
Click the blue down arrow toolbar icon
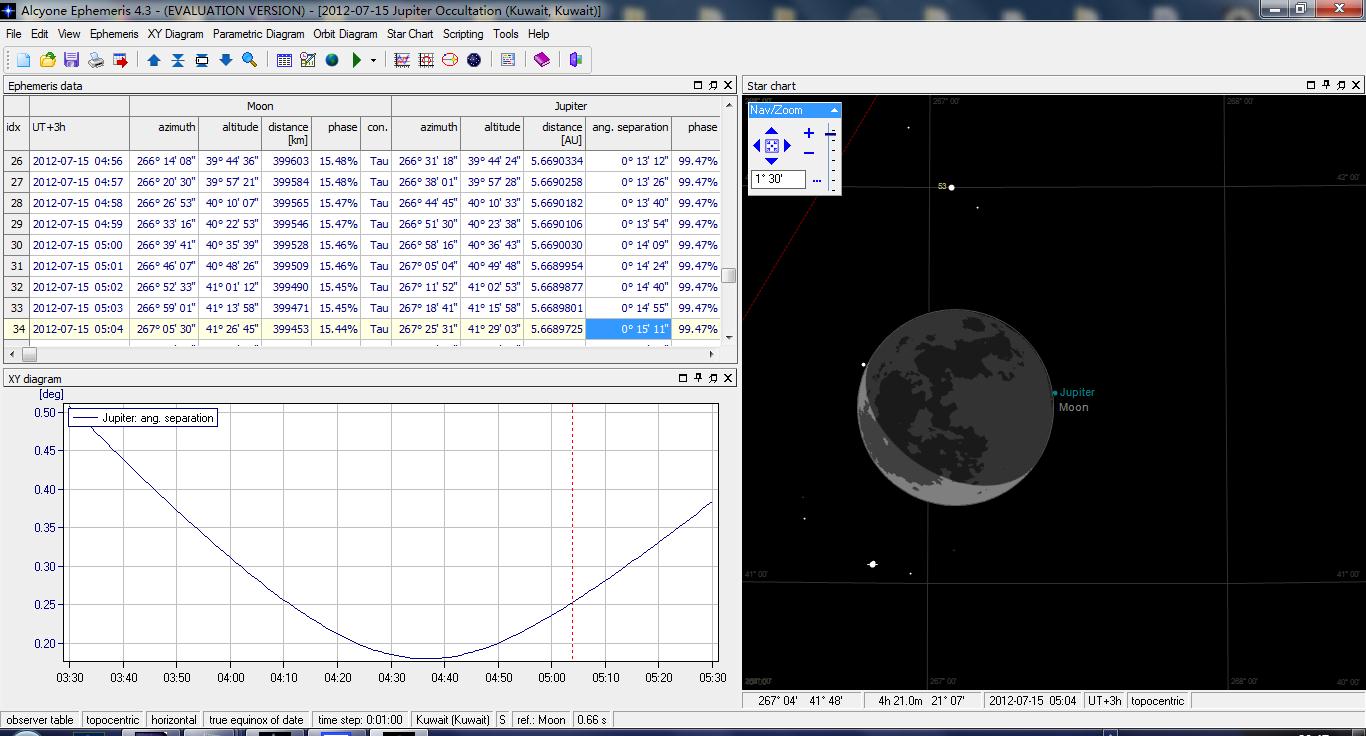pos(226,60)
